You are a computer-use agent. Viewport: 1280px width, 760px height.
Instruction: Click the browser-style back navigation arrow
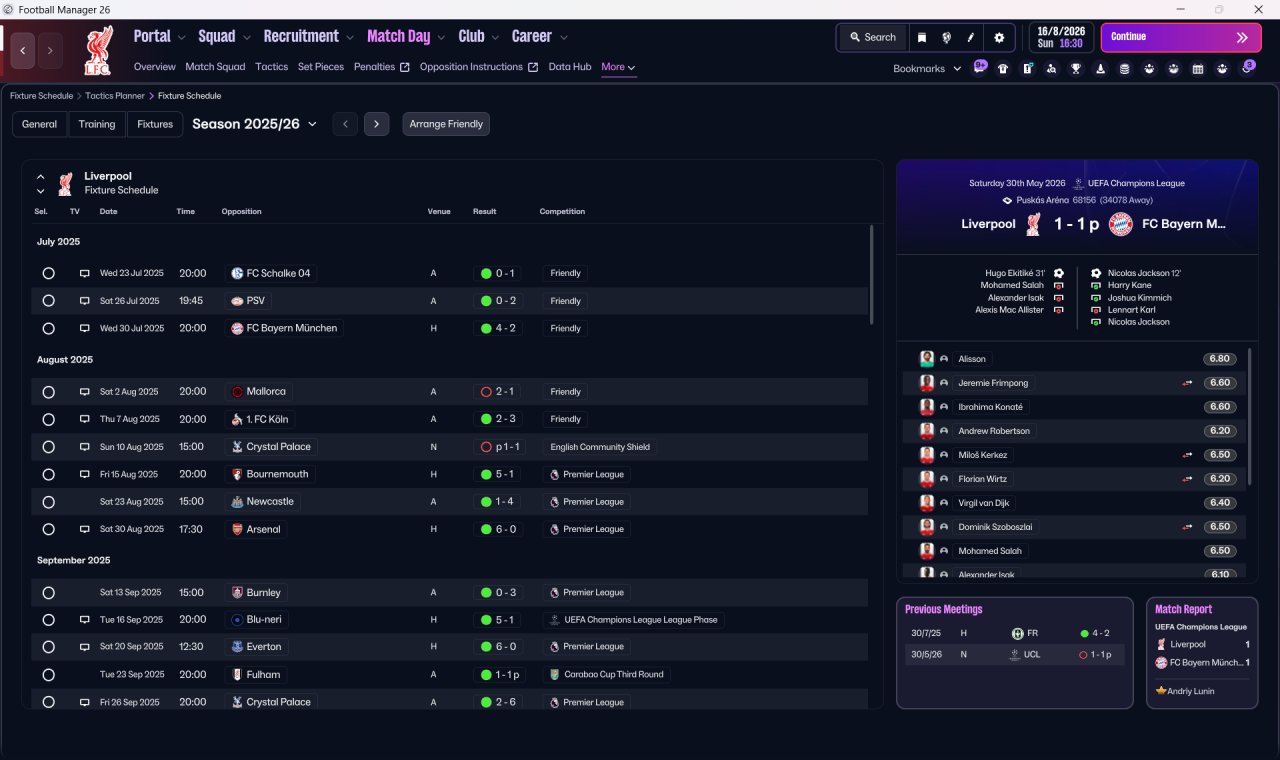(x=23, y=50)
